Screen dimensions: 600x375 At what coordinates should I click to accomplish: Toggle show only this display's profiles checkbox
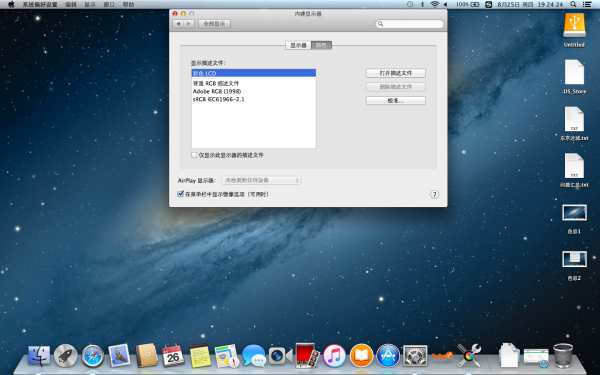[194, 155]
